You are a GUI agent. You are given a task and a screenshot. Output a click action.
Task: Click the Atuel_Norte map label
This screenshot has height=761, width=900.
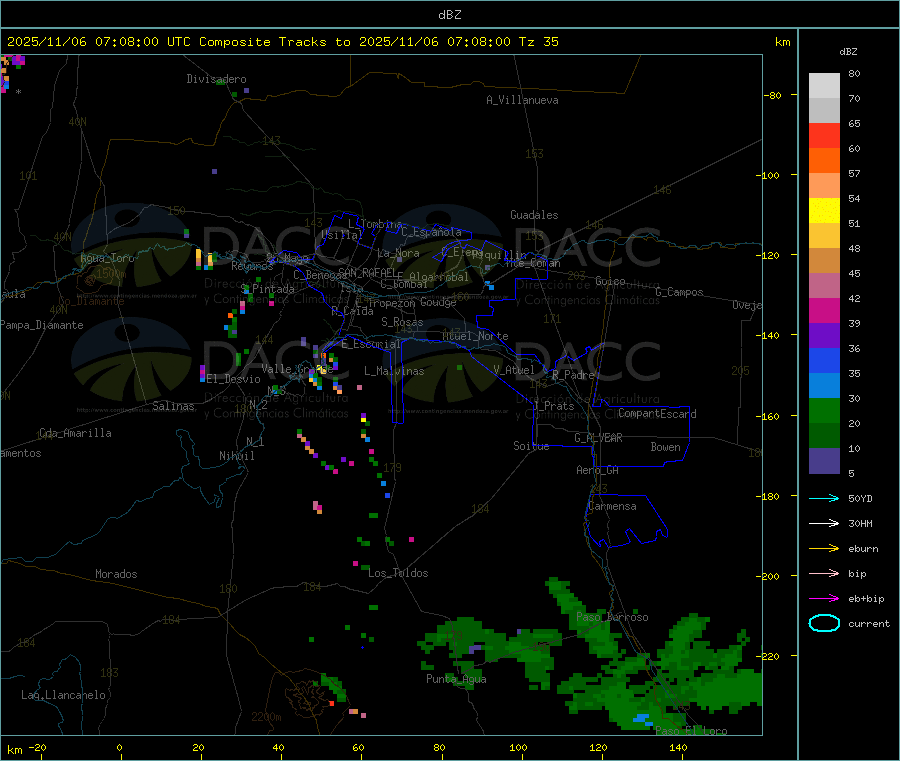coord(475,336)
